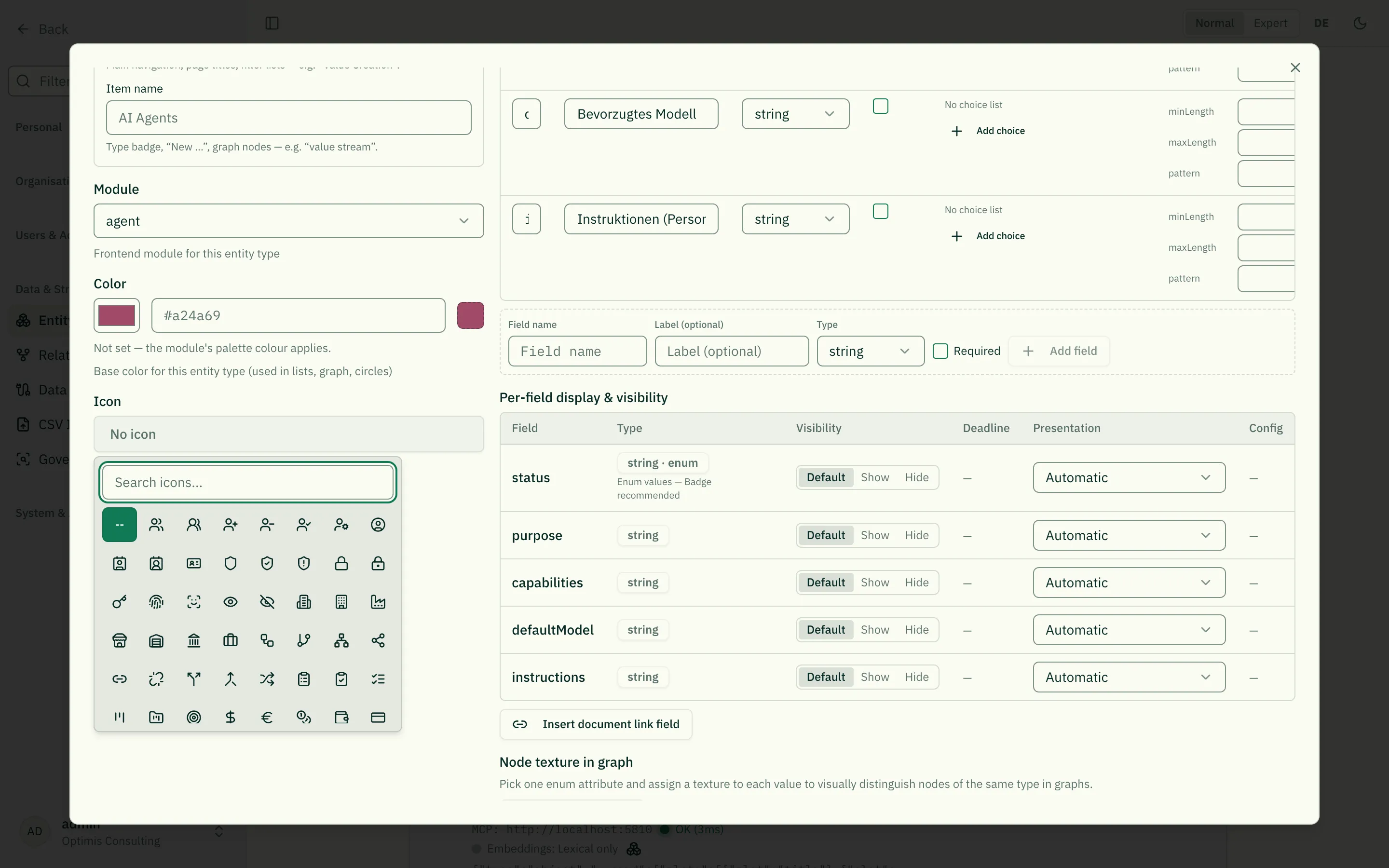Open the Module dropdown showing agent
This screenshot has width=1389, height=868.
(x=288, y=221)
